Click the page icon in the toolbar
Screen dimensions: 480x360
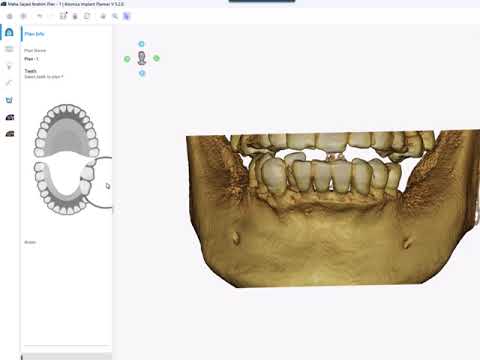[x=87, y=16]
